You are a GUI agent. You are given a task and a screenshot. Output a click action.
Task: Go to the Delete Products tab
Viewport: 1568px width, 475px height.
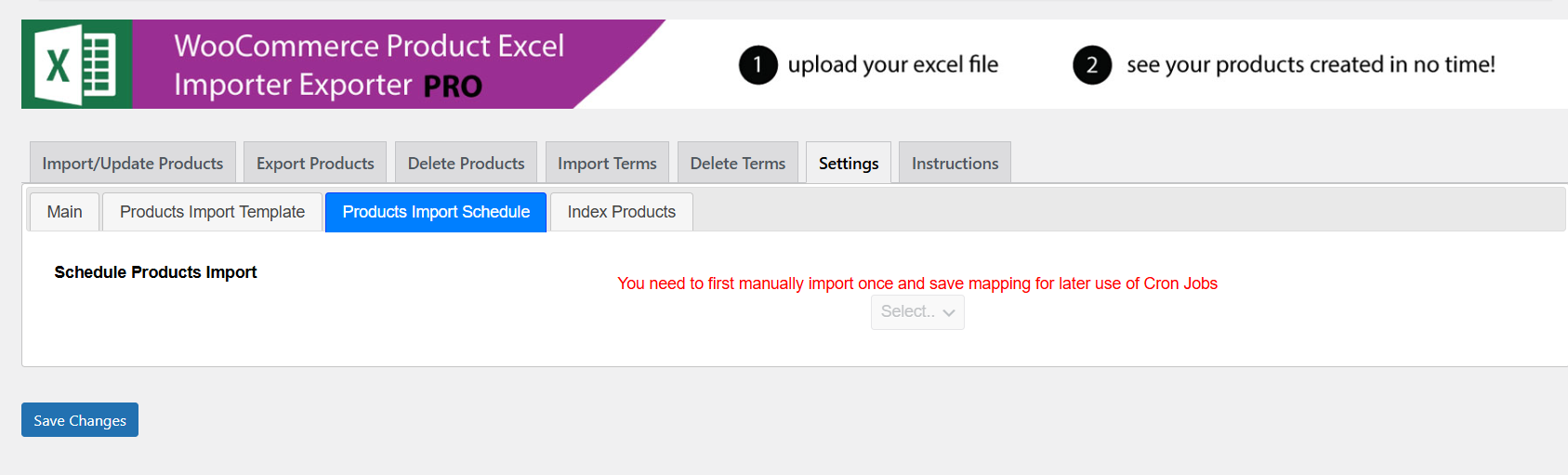click(466, 164)
